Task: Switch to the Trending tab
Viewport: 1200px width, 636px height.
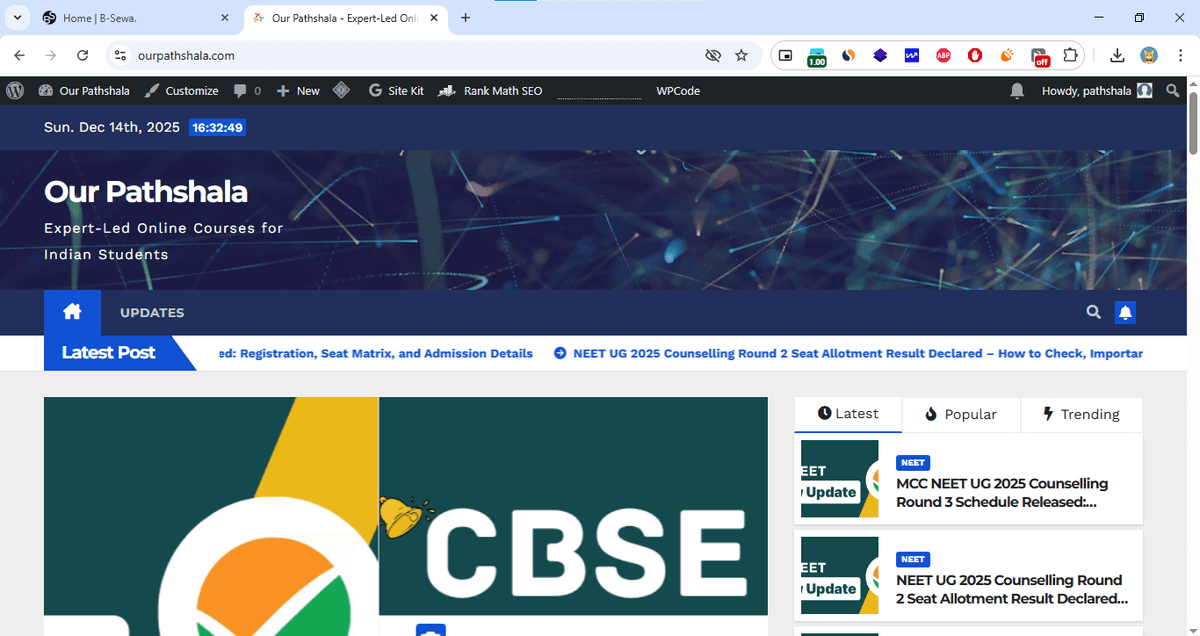Action: click(1081, 413)
